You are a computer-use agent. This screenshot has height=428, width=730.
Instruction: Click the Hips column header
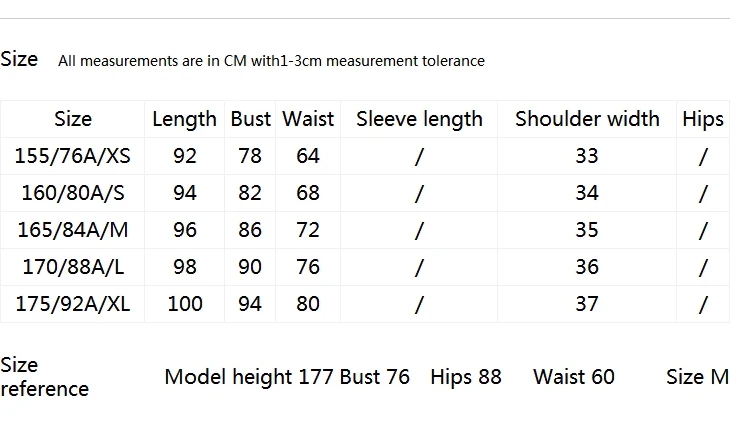[703, 120]
